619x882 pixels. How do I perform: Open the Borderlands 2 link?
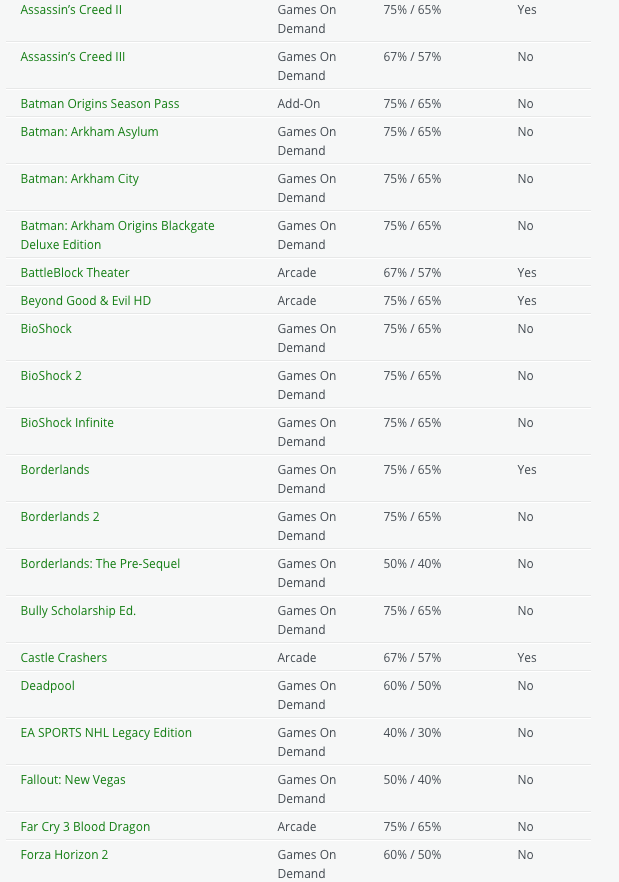tap(60, 517)
